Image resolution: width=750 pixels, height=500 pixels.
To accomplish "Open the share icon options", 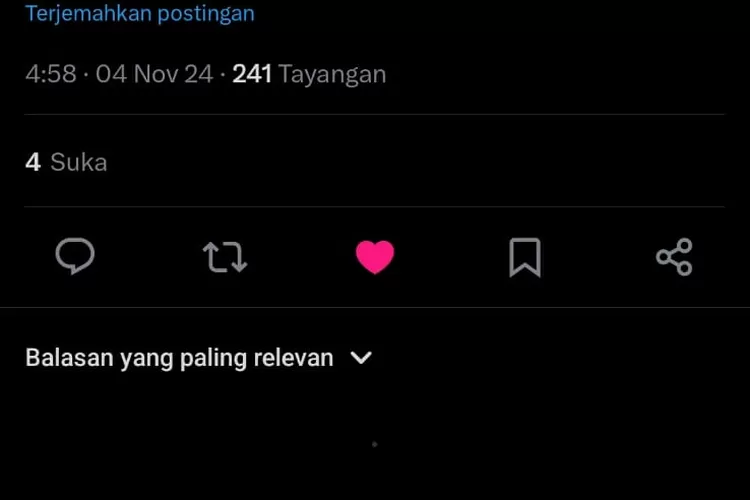I will pos(674,257).
